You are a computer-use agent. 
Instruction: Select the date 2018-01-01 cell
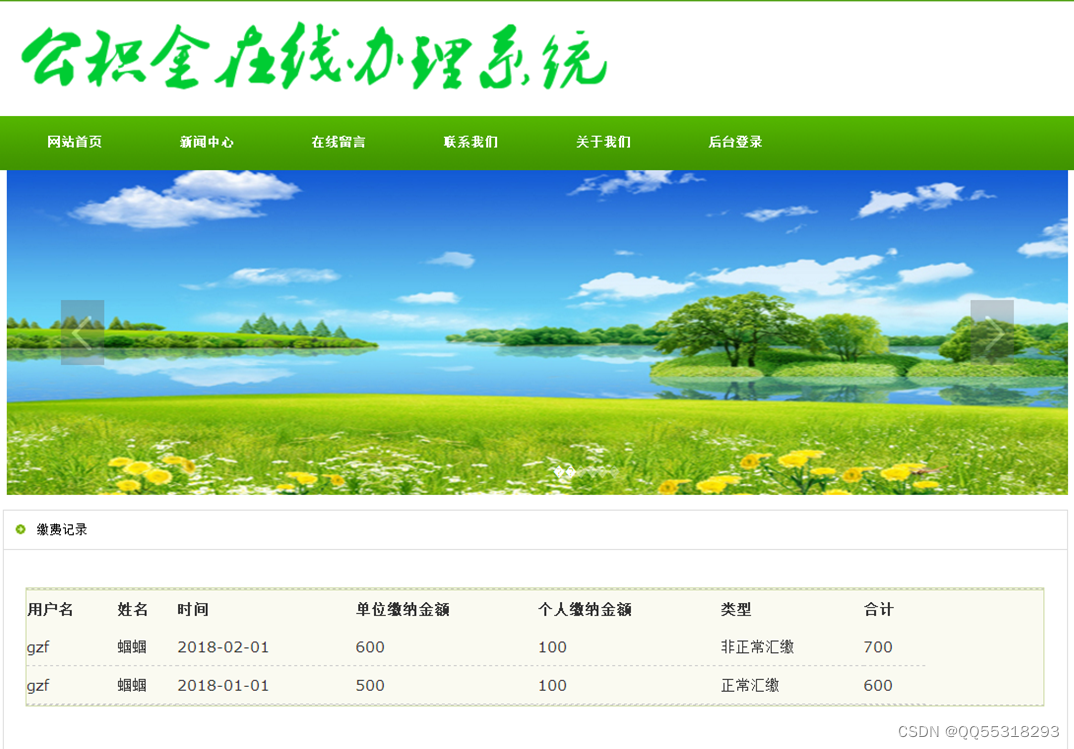223,685
